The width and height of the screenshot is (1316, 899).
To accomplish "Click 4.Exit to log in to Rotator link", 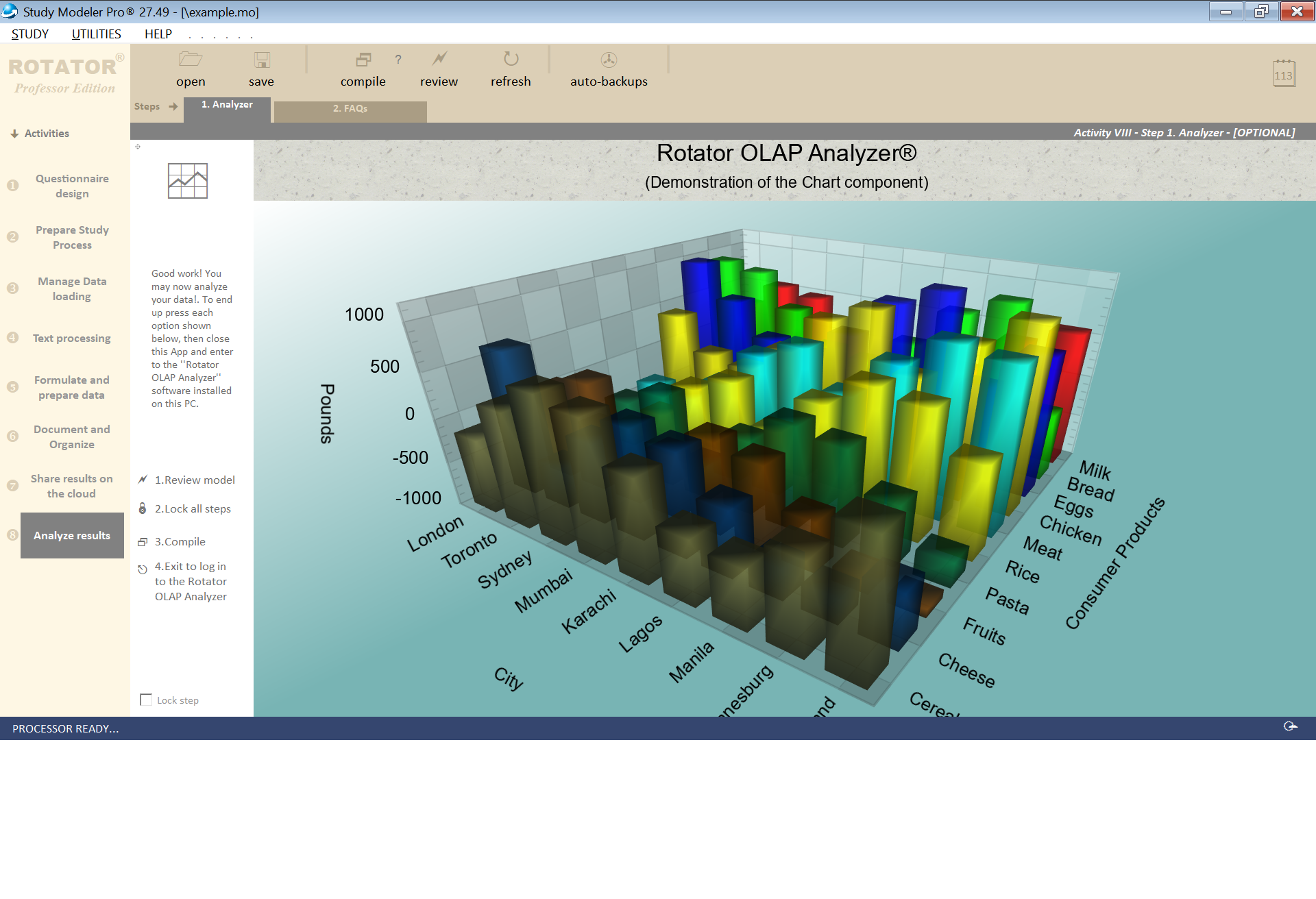I will coord(191,581).
